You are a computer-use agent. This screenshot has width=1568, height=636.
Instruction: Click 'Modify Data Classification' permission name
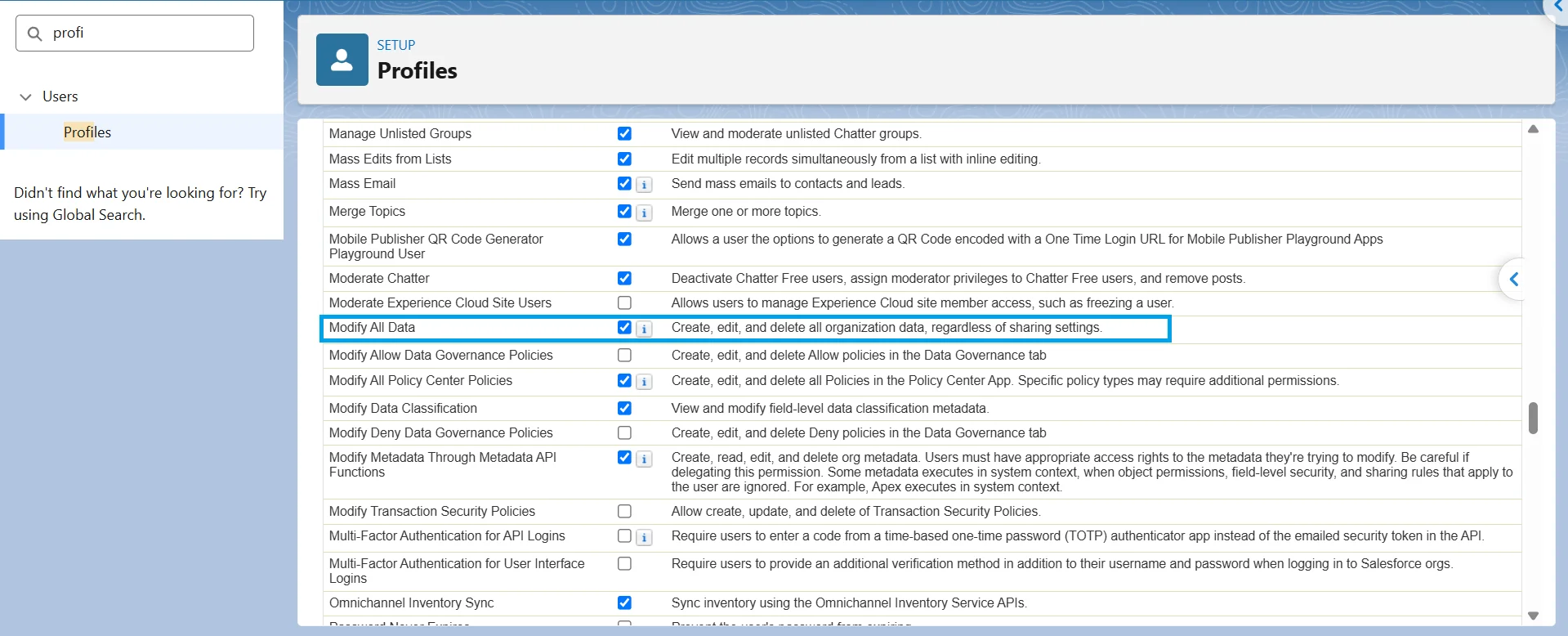[403, 408]
